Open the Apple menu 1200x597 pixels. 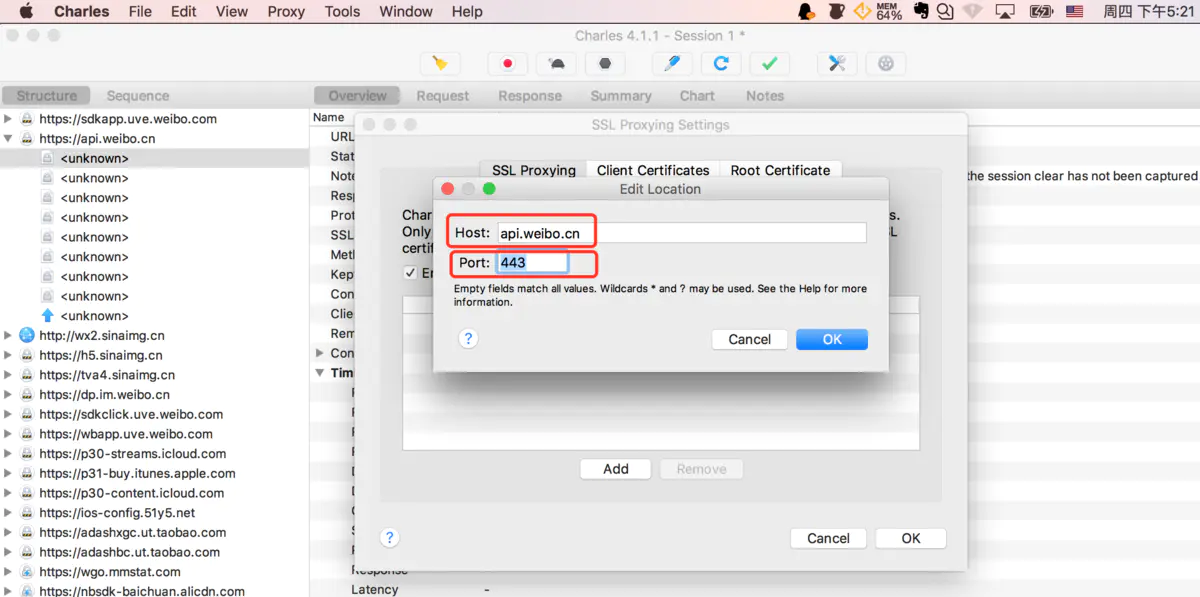point(26,12)
